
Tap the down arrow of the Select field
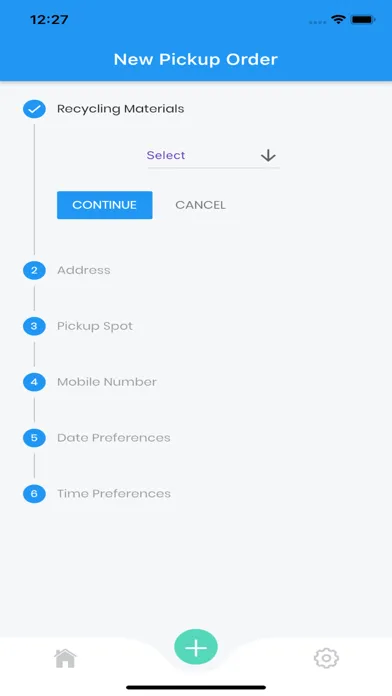[x=268, y=155]
